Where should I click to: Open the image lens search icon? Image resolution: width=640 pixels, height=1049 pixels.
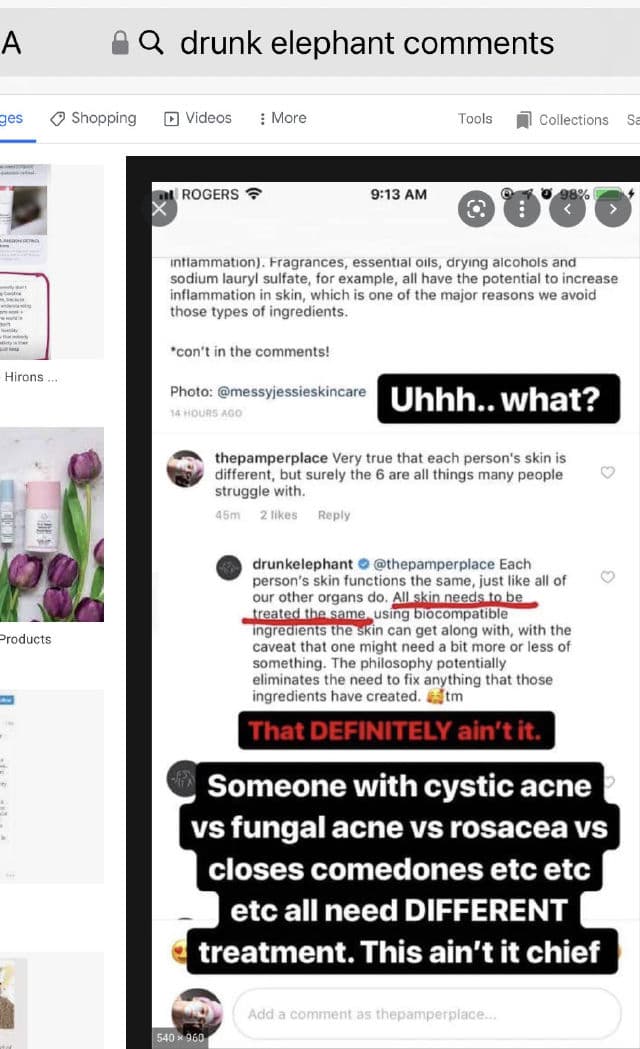tap(476, 209)
